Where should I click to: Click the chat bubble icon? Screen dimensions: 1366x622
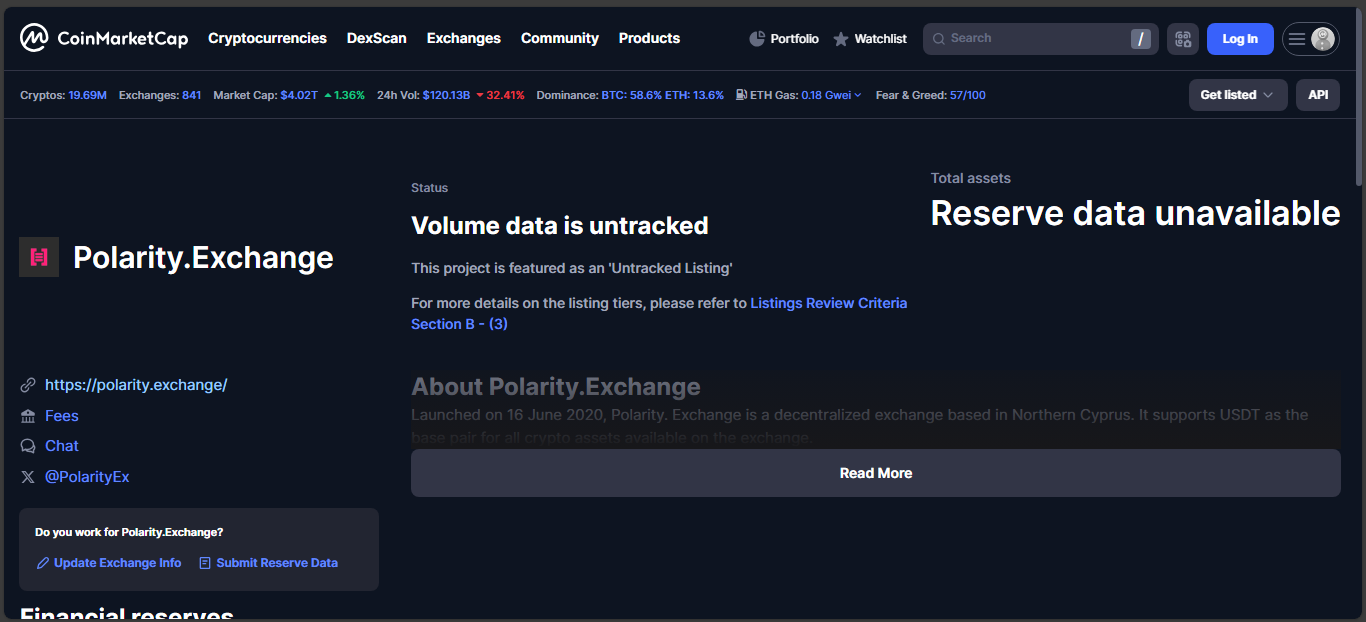(28, 446)
